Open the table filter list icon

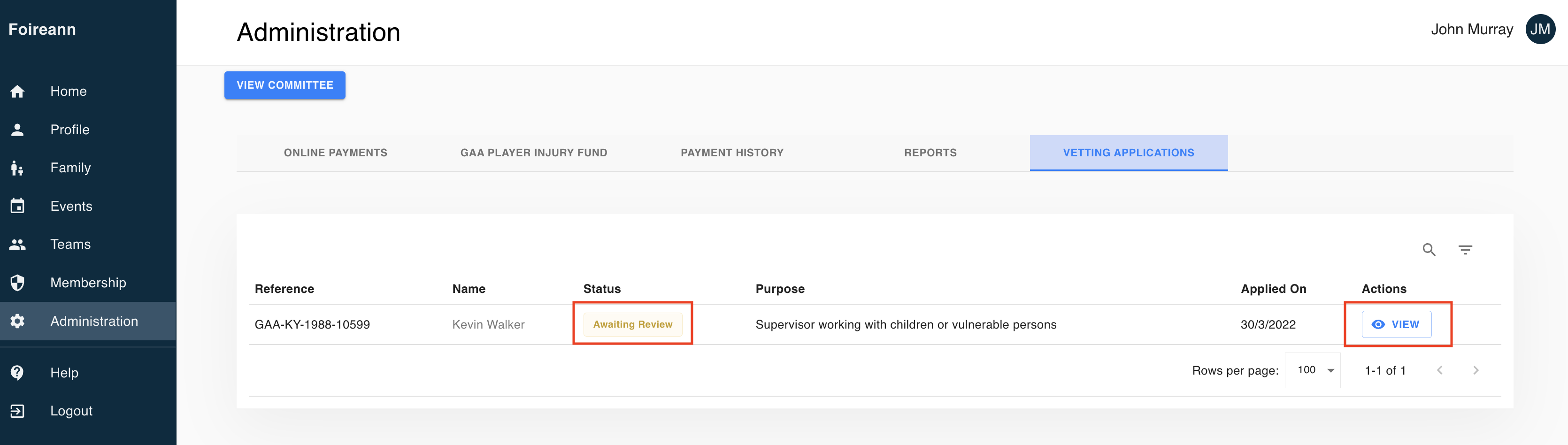(x=1465, y=250)
